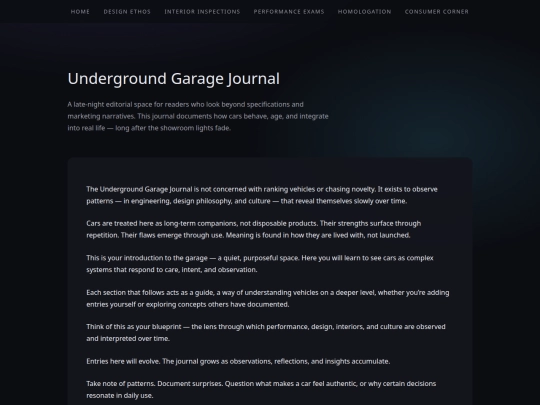Go to Design Ethos page

pos(127,12)
